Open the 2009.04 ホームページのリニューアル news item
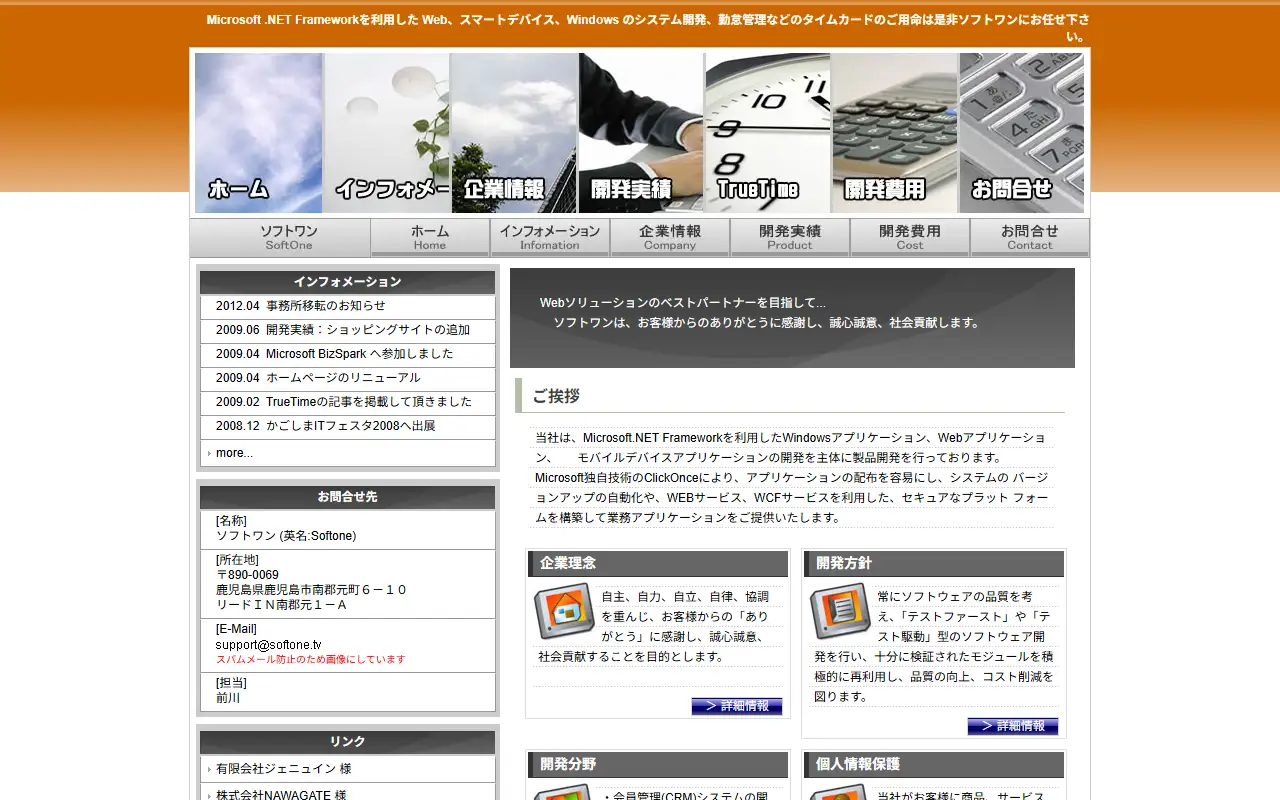 [347, 378]
